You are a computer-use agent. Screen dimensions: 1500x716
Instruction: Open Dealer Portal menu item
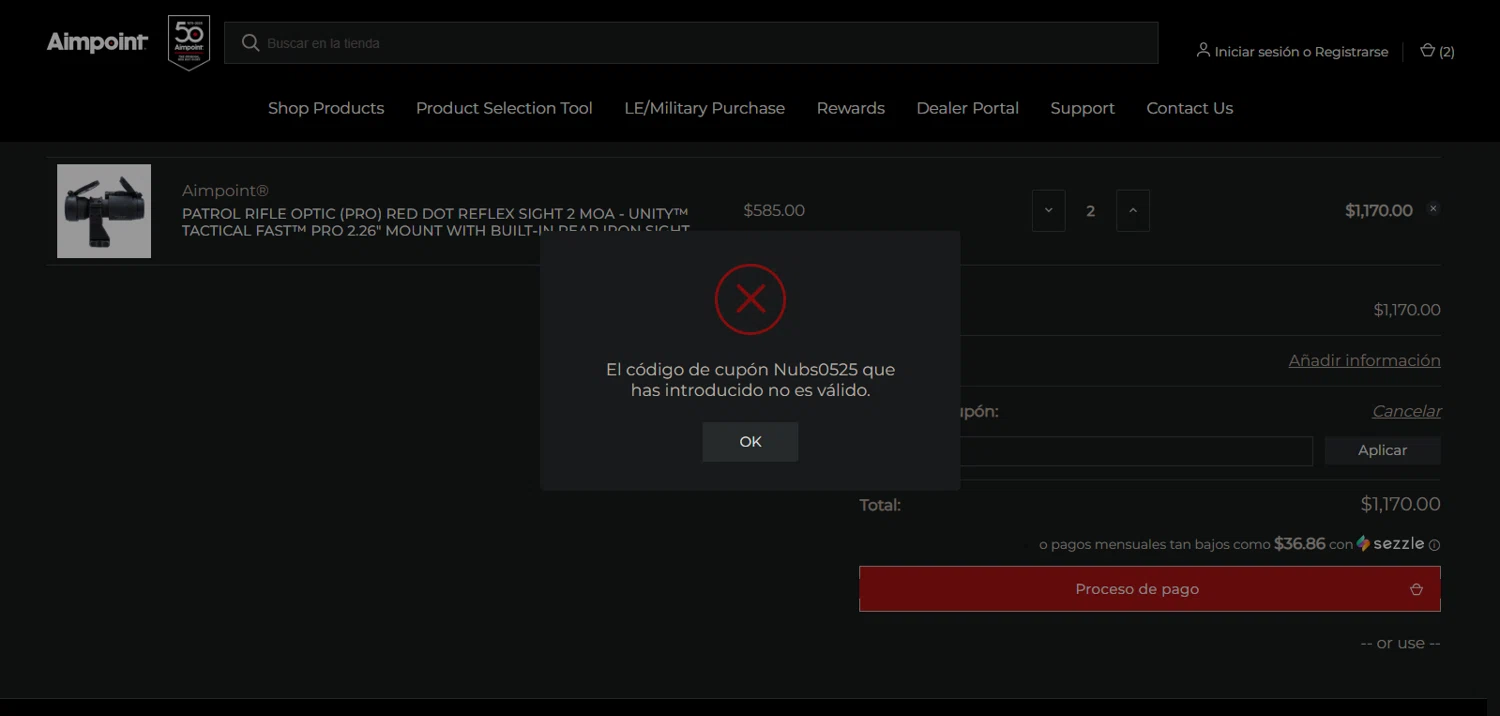click(x=967, y=108)
